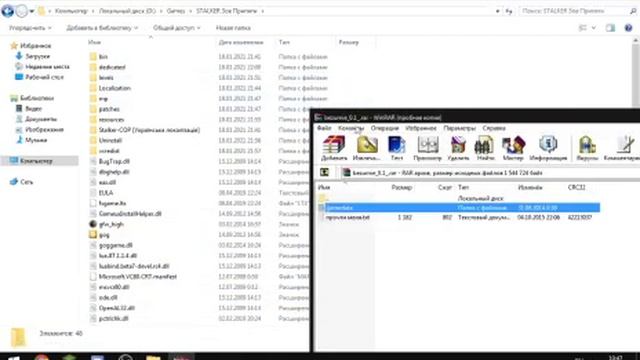640x360 pixels.
Task: Click the WinRAR Comment (Комментарий) toolbar icon
Action: coord(622,148)
